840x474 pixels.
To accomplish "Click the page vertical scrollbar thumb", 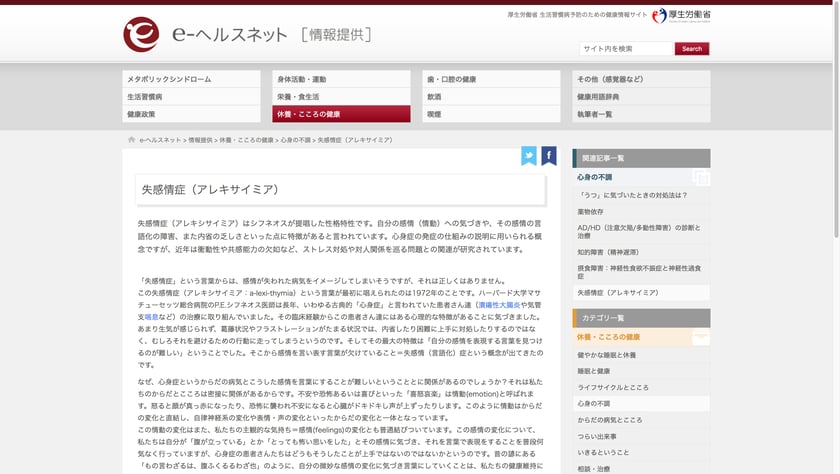I will point(836,119).
